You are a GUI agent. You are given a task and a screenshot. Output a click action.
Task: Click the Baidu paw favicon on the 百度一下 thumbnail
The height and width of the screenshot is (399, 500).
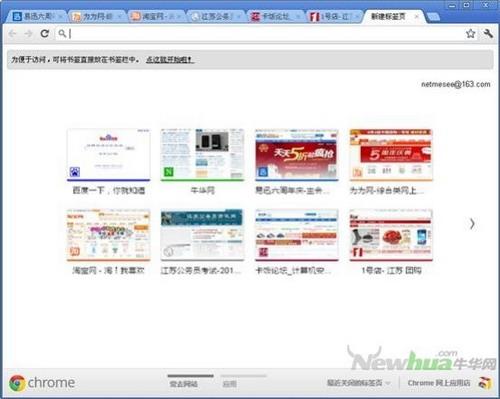75,172
